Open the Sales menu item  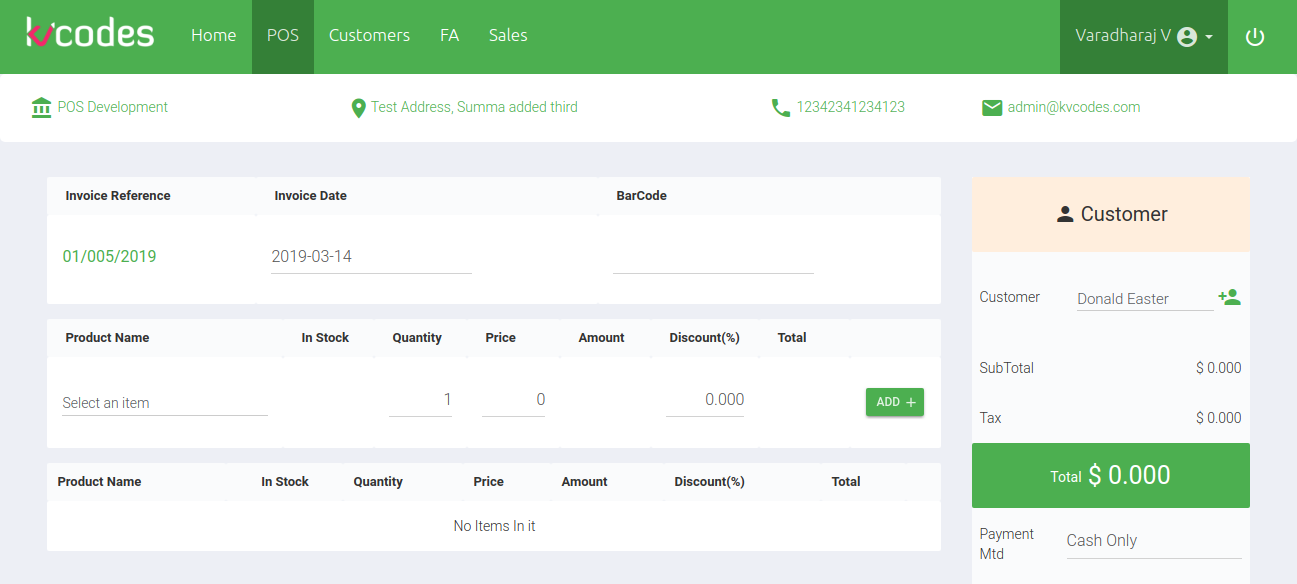pyautogui.click(x=508, y=36)
